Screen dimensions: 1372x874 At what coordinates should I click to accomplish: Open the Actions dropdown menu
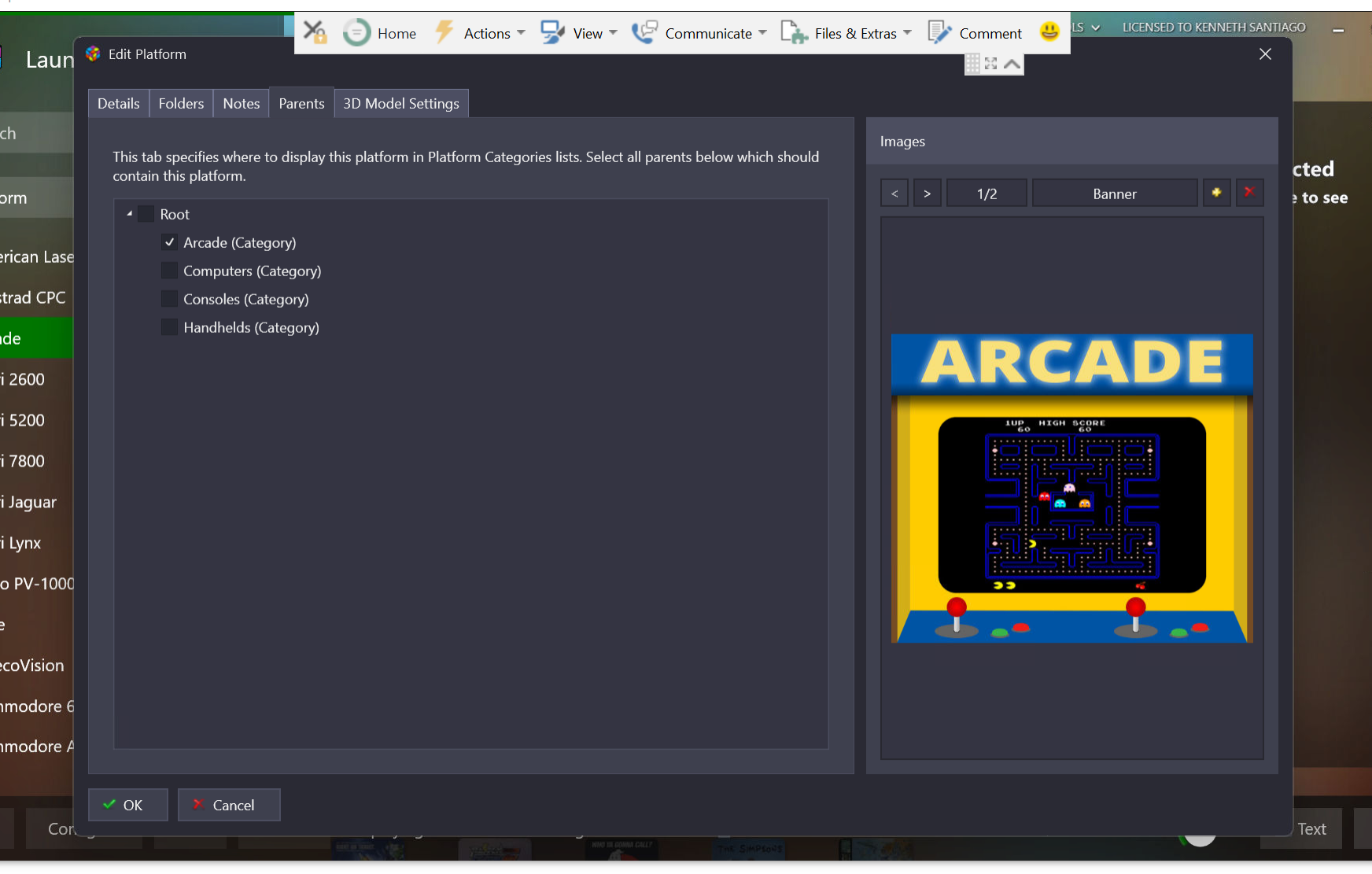coord(521,33)
